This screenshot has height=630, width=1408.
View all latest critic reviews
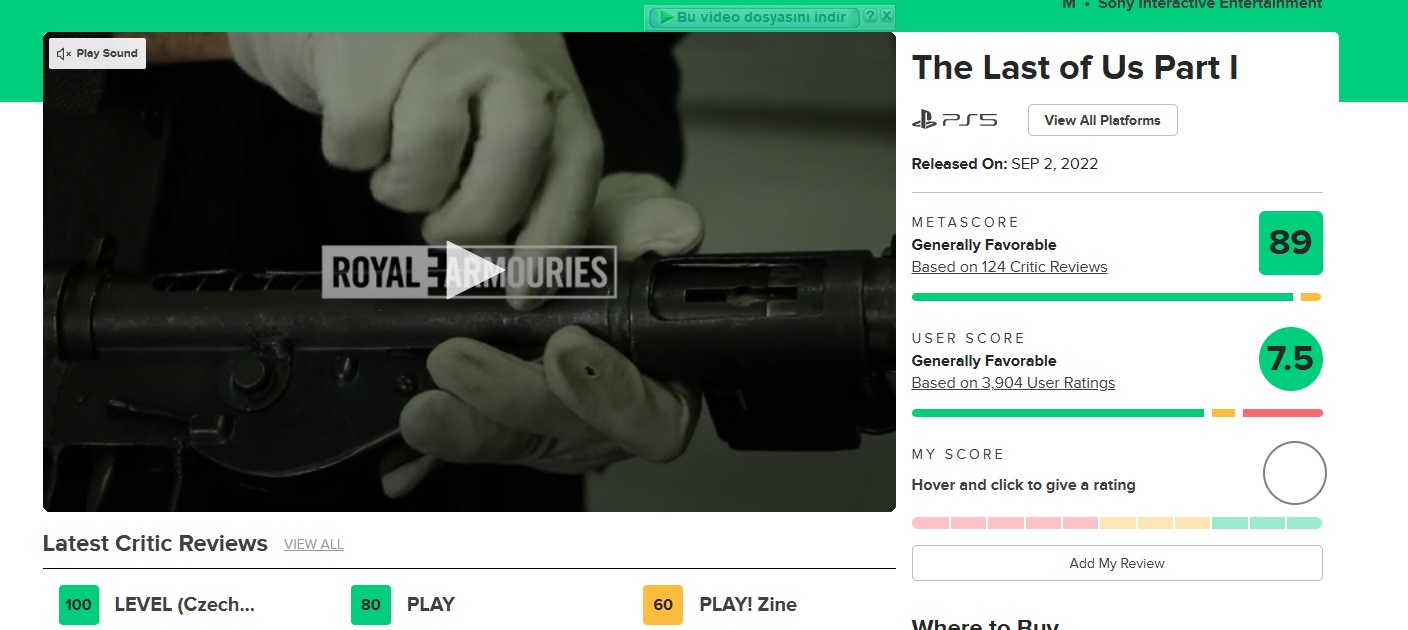(314, 545)
